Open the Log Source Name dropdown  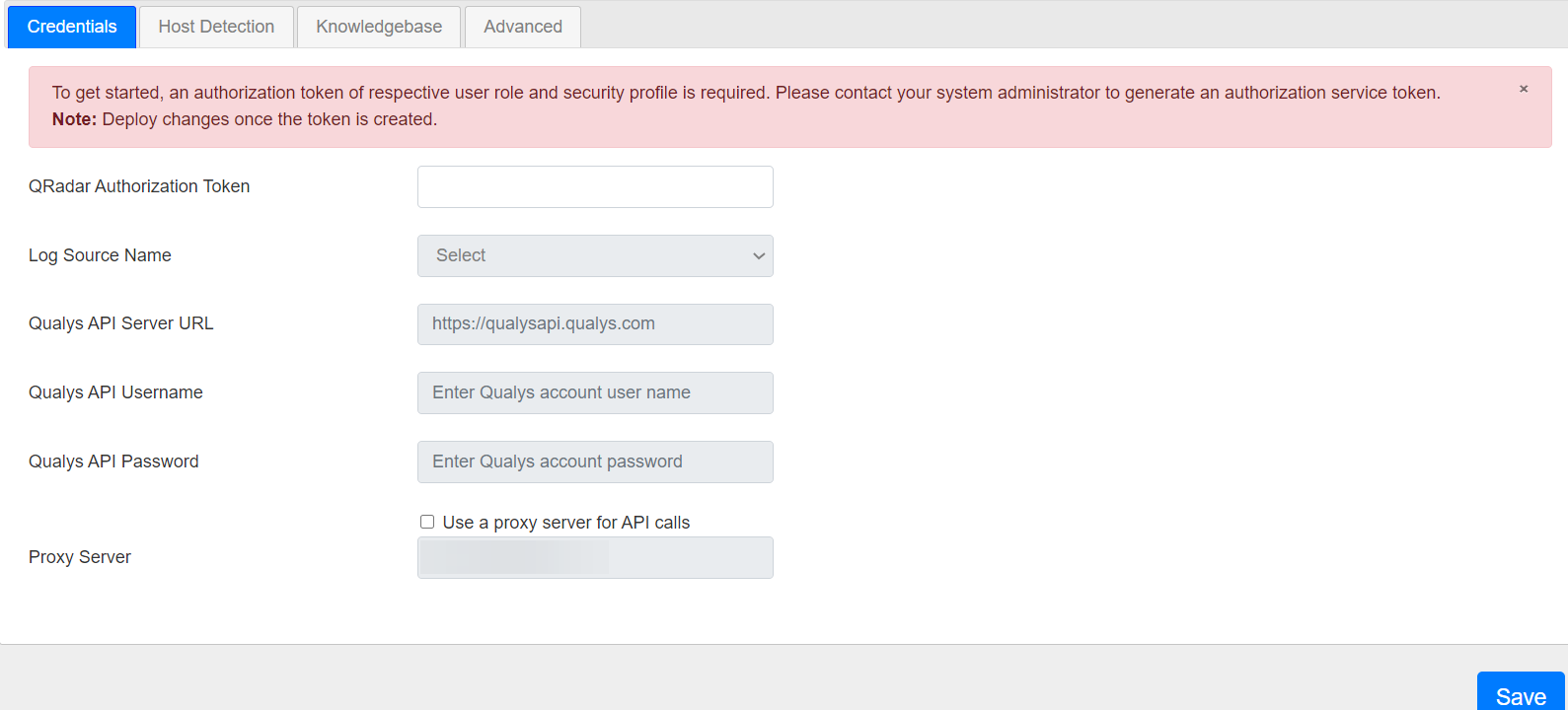(x=595, y=255)
